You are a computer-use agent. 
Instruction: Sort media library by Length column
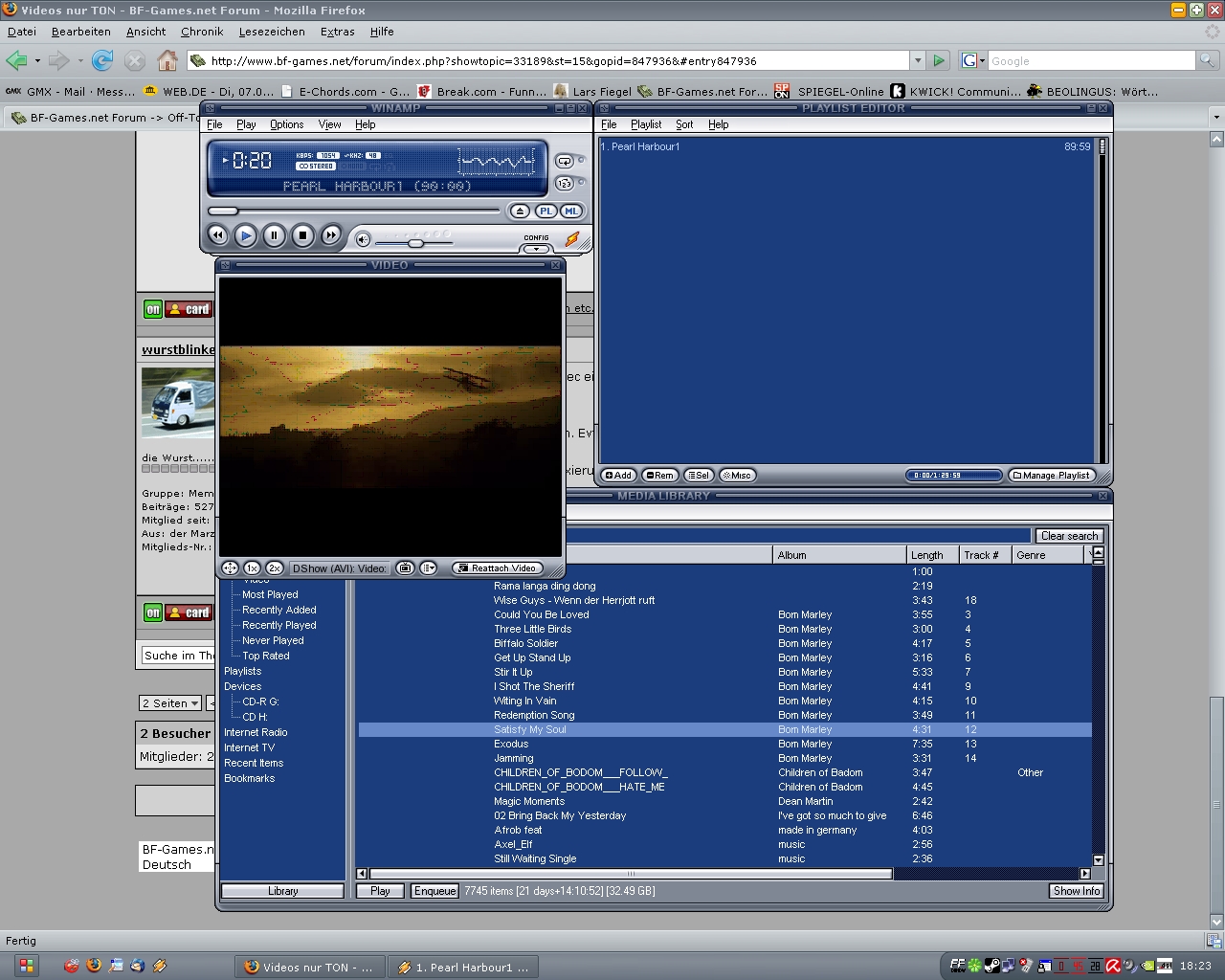pyautogui.click(x=933, y=555)
